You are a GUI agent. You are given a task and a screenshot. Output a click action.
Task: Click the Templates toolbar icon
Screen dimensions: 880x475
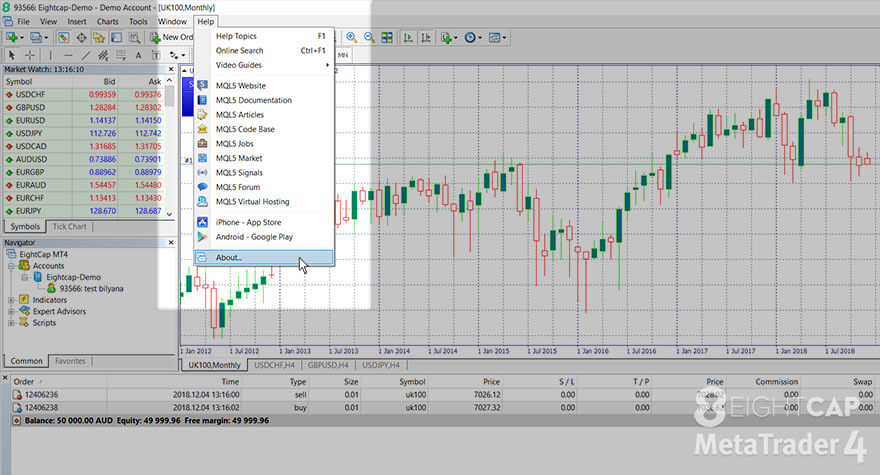tap(494, 38)
